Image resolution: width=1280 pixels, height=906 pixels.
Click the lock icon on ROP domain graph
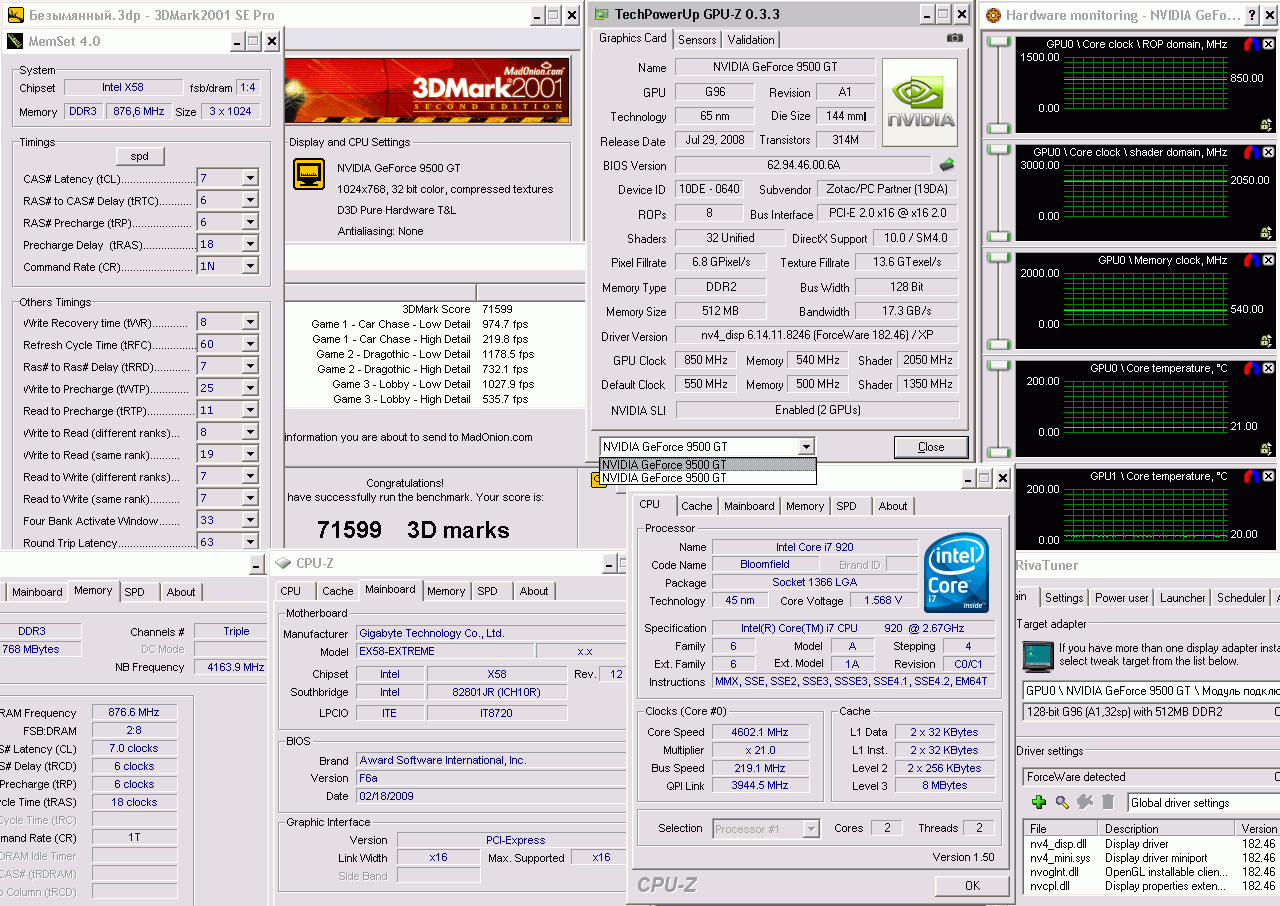pyautogui.click(x=1266, y=124)
